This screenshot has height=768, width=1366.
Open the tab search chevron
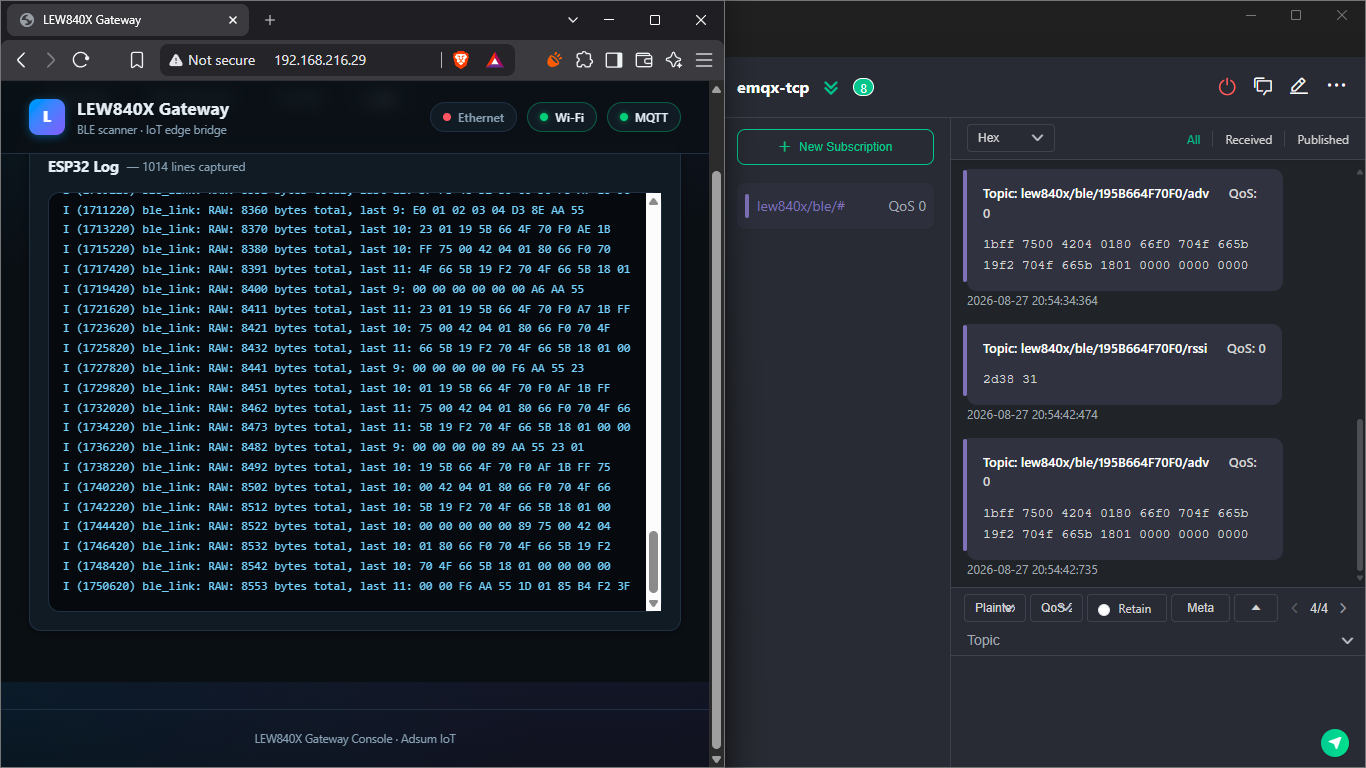tap(573, 20)
